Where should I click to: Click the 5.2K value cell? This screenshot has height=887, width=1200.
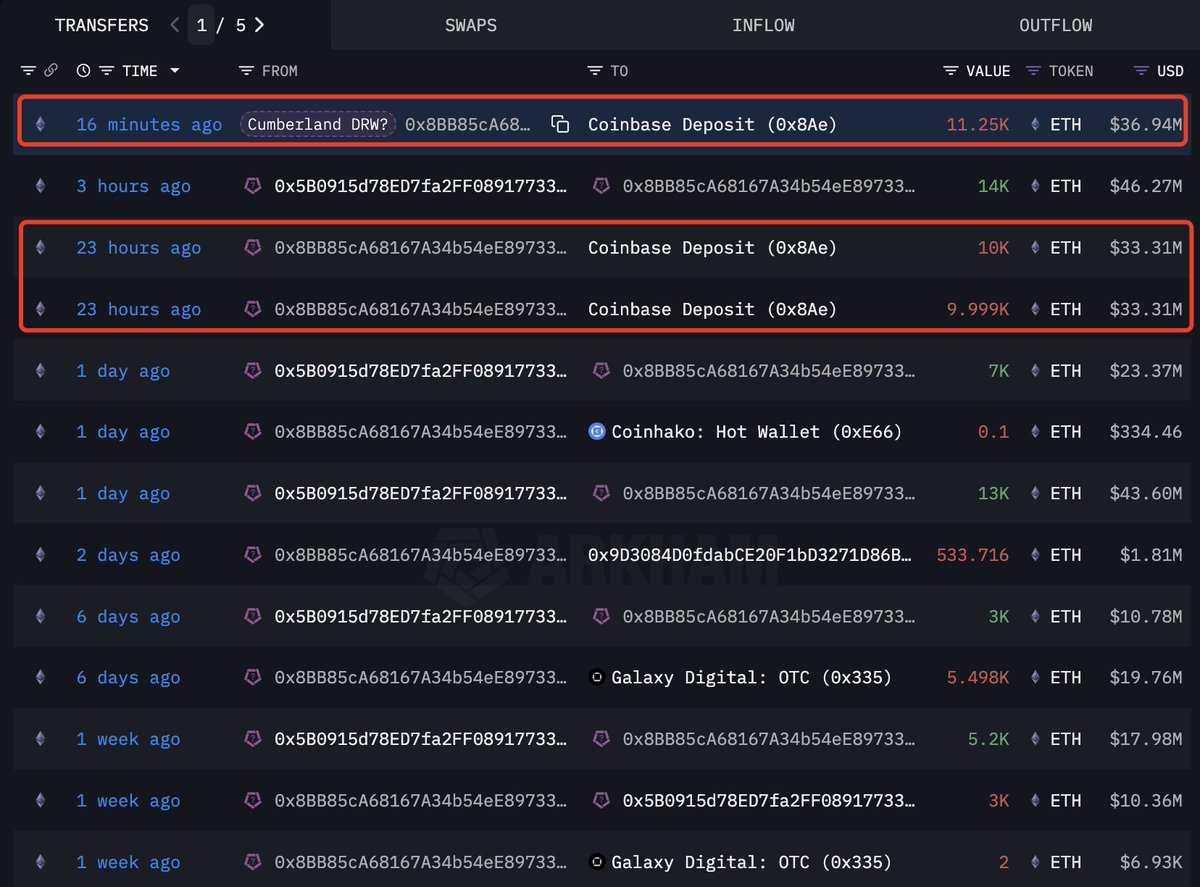pyautogui.click(x=988, y=739)
